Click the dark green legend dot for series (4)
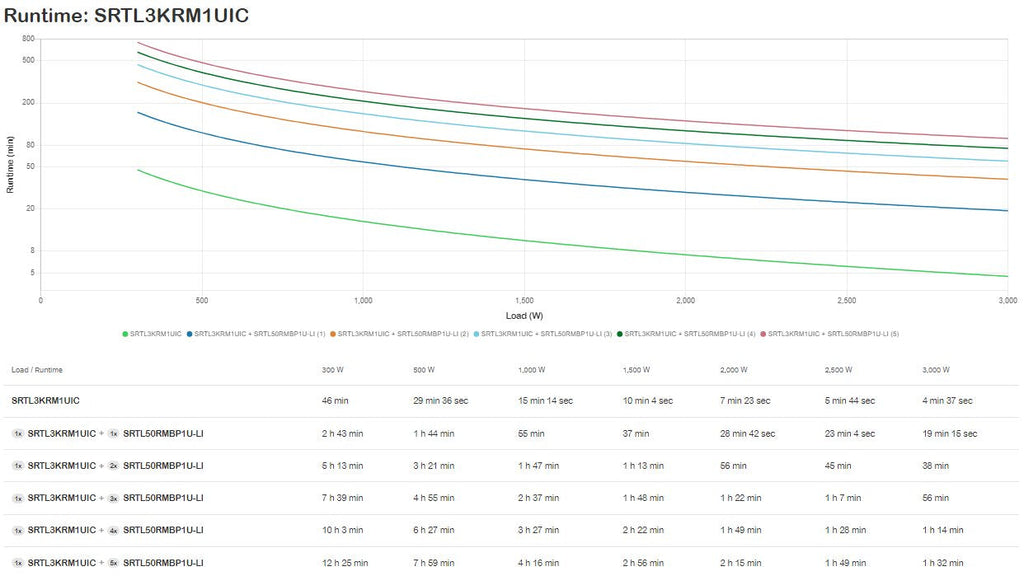 (620, 333)
